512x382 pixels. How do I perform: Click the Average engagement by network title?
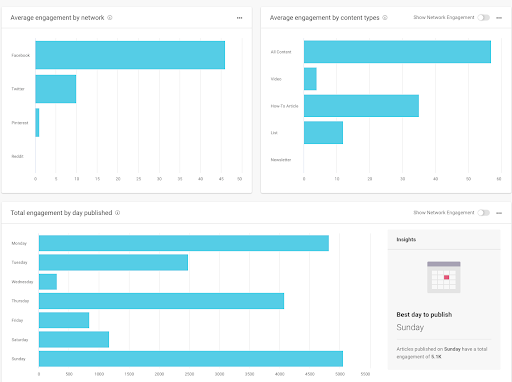57,18
